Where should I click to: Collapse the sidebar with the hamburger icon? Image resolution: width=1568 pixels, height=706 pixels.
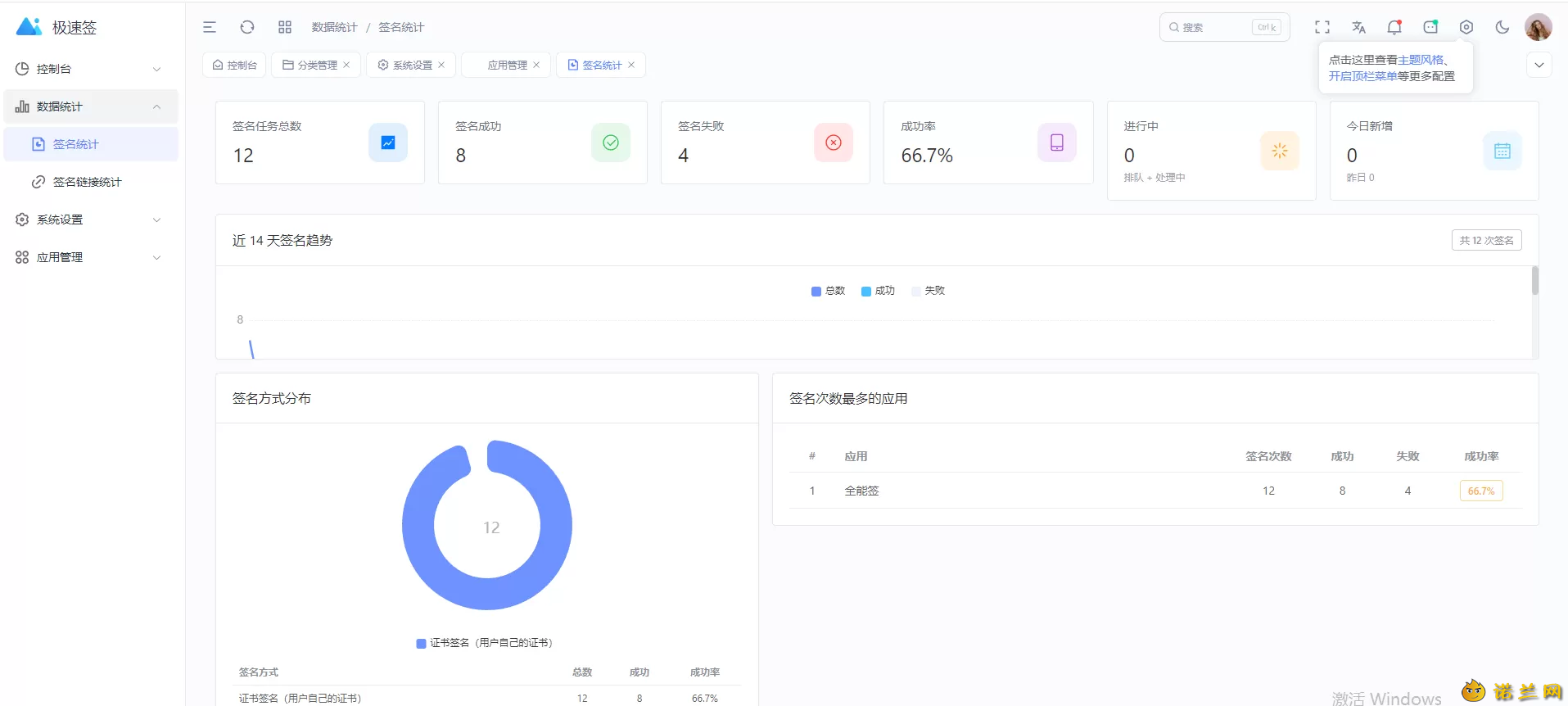coord(210,27)
